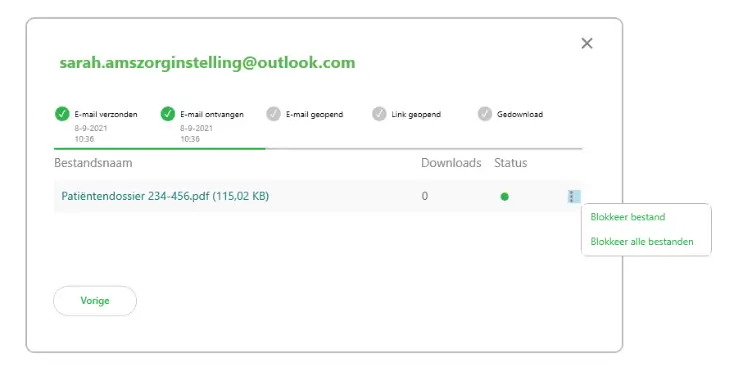Click the grey Gedownload checkmark icon
This screenshot has height=380, width=752.
coord(485,114)
